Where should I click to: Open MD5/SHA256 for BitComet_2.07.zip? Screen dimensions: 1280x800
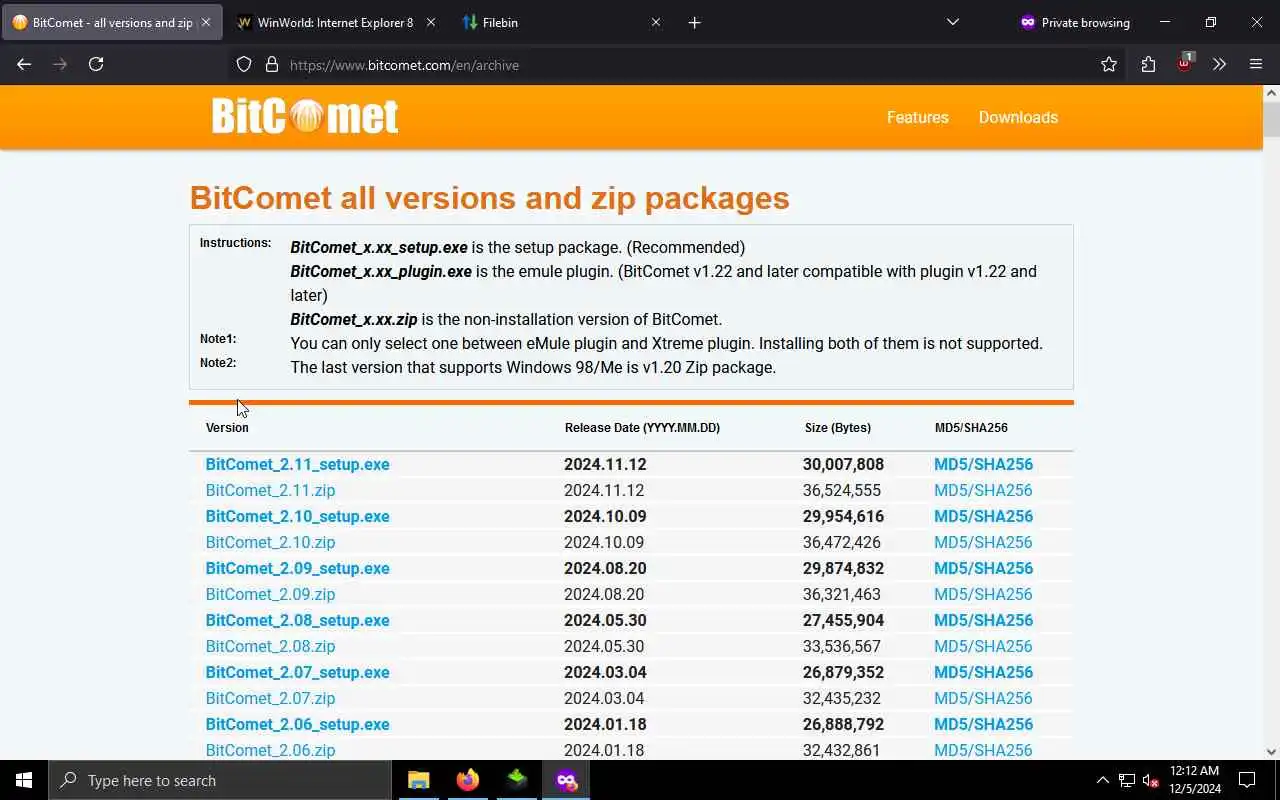983,698
